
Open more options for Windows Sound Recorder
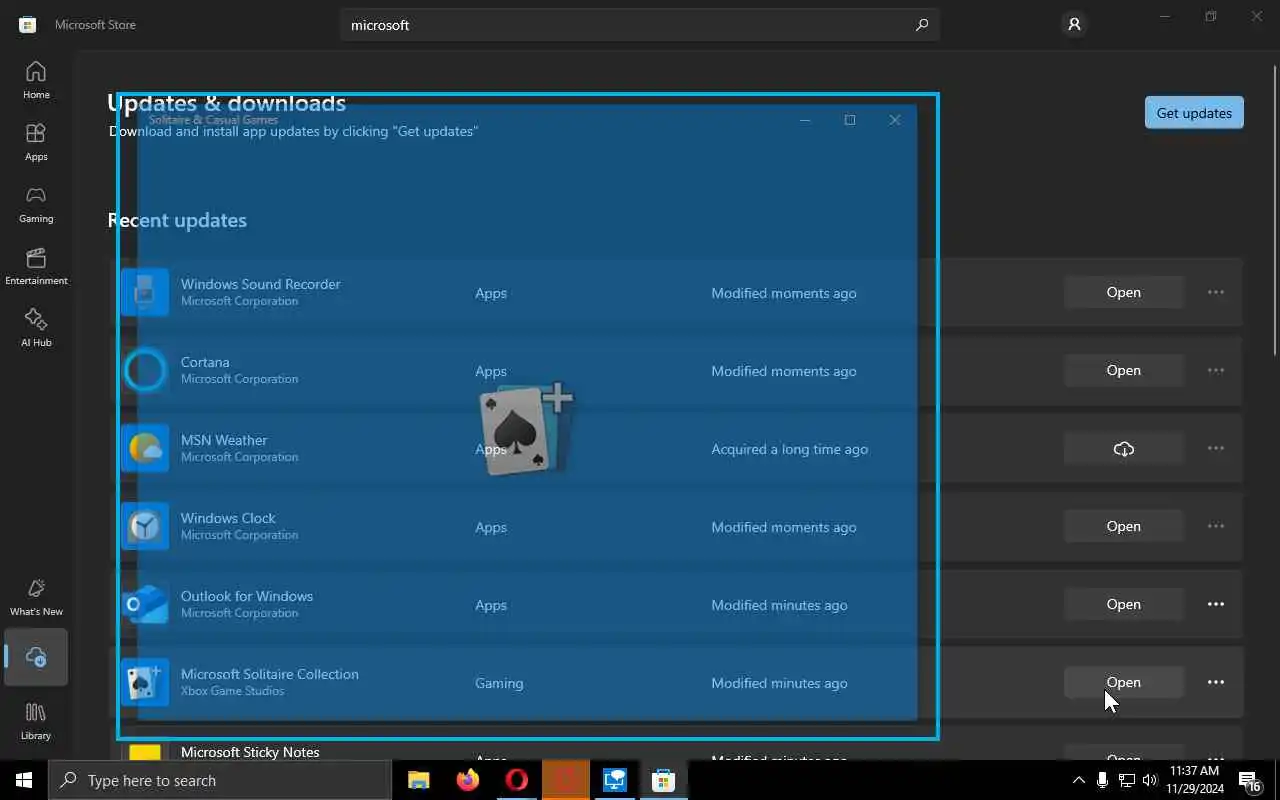1216,292
